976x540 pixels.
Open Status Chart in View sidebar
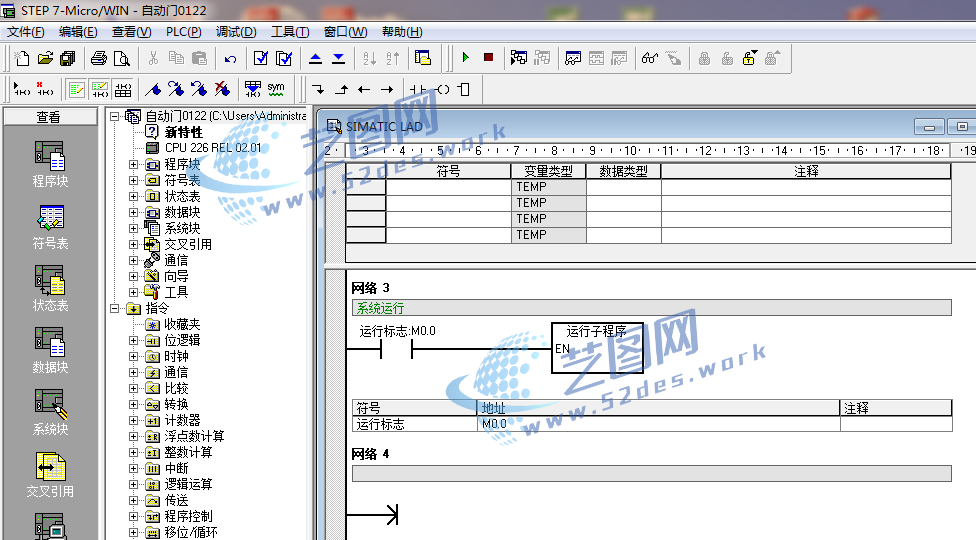tap(50, 288)
